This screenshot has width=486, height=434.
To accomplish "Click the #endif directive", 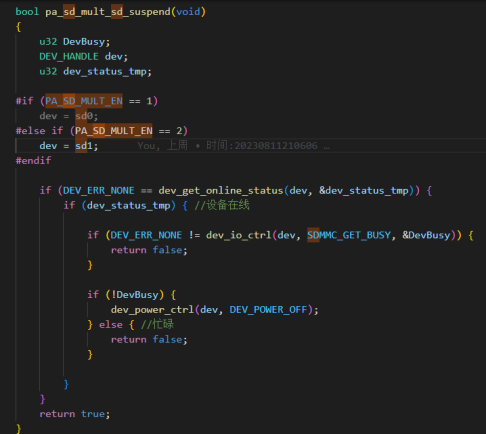I will click(x=33, y=161).
